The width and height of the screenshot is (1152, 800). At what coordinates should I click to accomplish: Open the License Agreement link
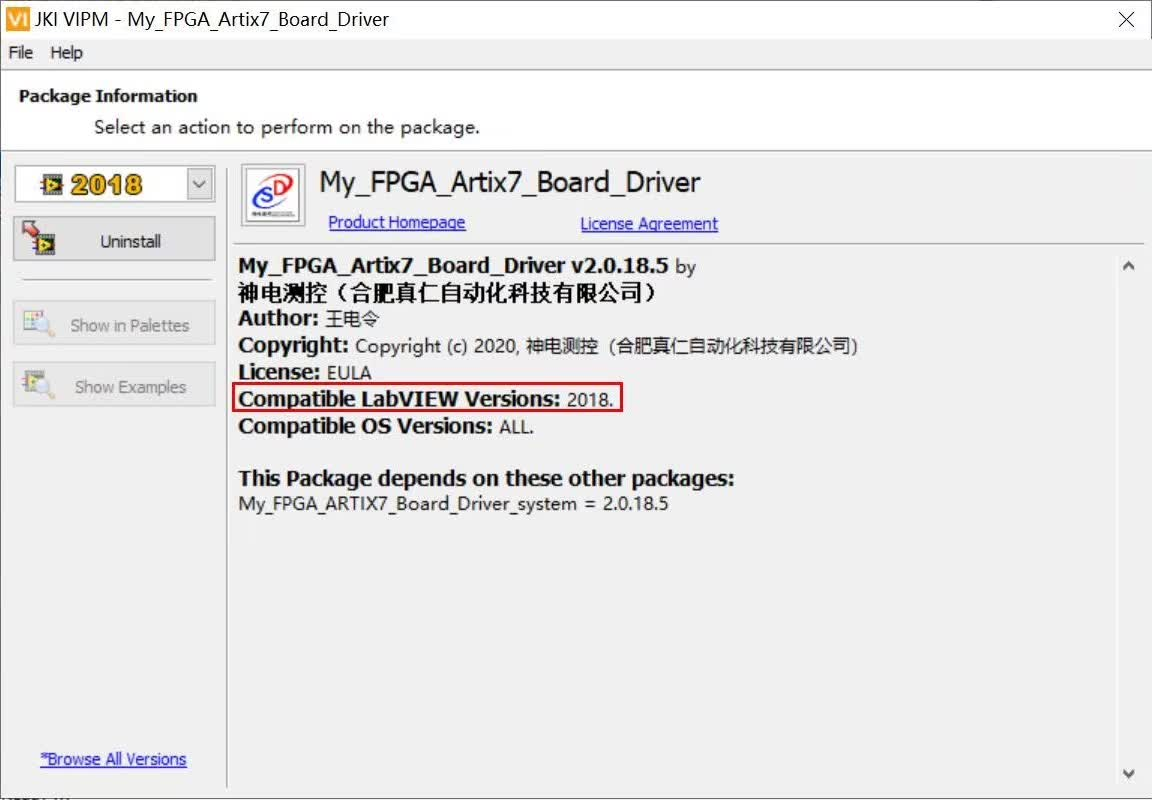pyautogui.click(x=649, y=223)
